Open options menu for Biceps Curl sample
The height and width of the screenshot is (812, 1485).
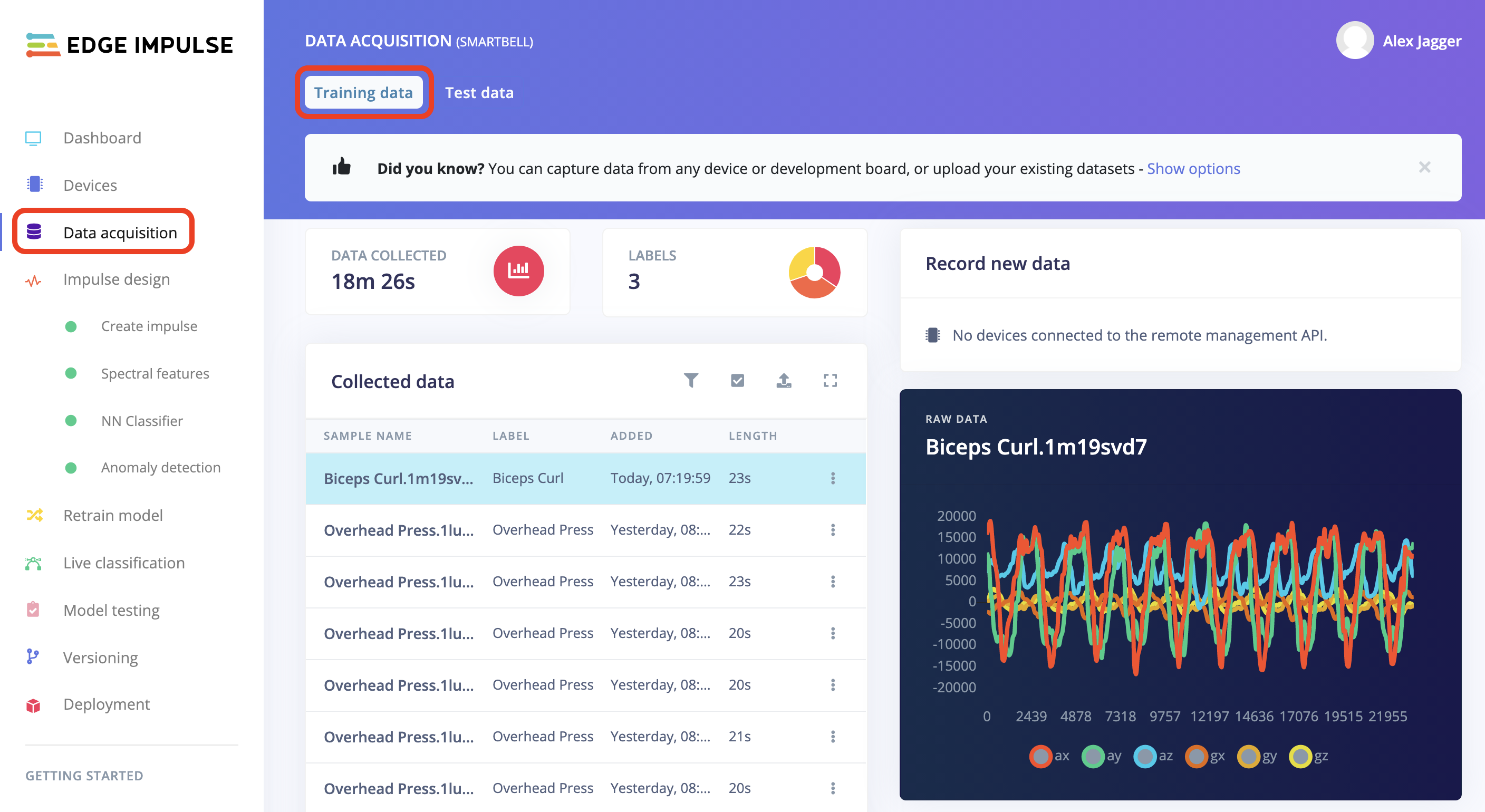(833, 478)
